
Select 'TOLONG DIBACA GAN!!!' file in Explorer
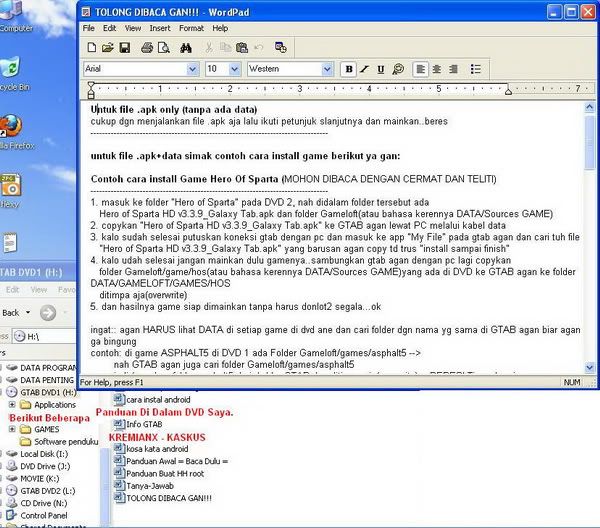coord(163,498)
